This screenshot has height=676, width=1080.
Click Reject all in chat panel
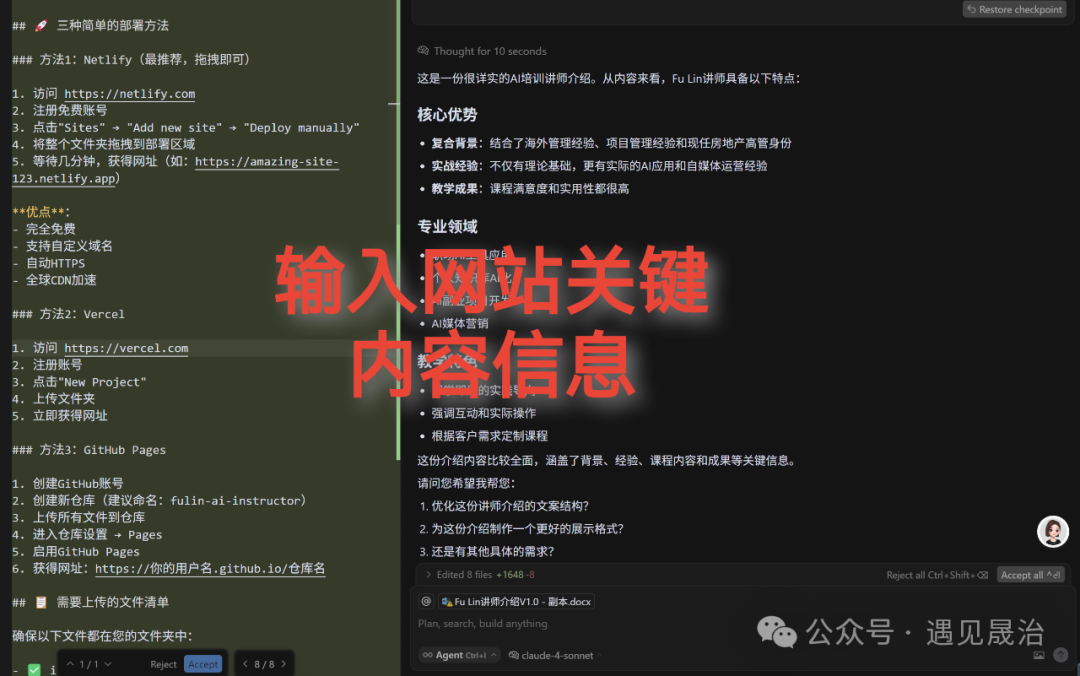point(936,575)
